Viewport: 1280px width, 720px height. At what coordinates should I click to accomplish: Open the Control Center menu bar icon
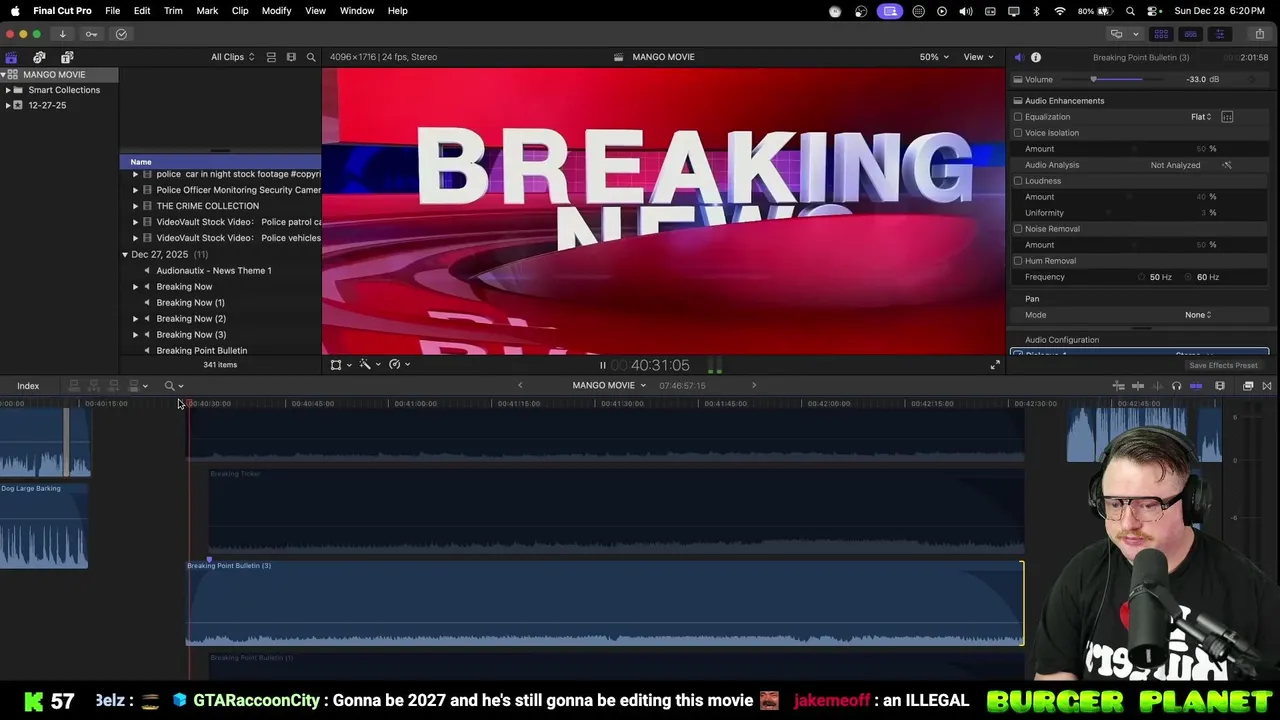[x=1153, y=11]
